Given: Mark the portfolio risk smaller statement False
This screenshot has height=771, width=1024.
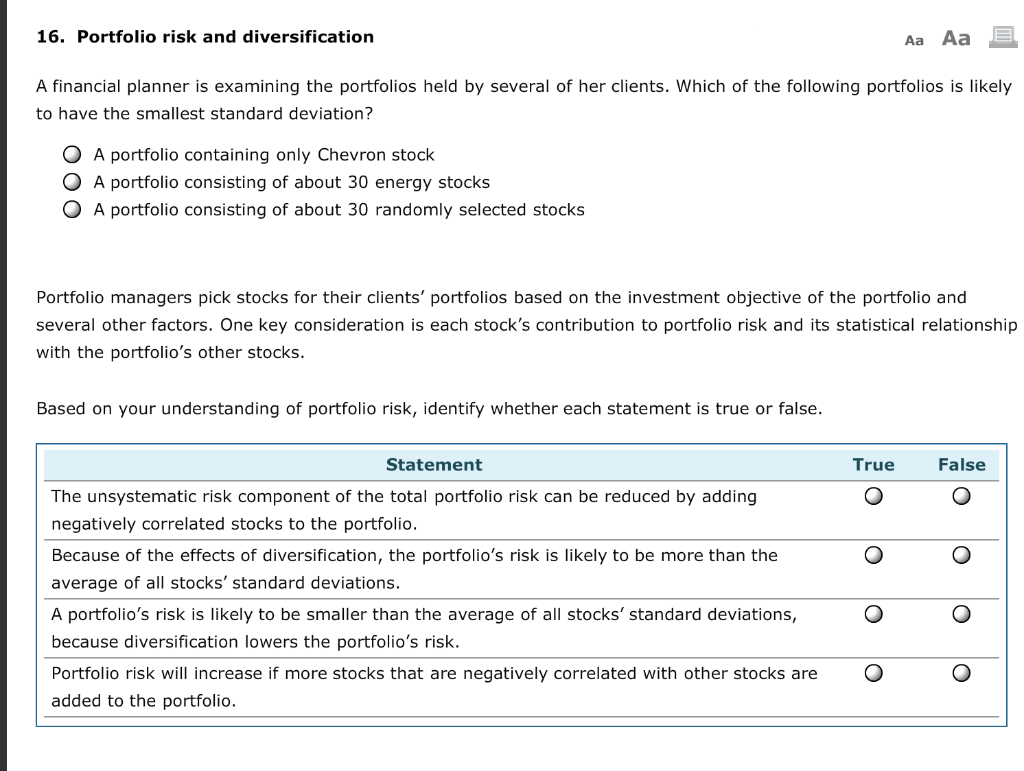Looking at the screenshot, I should [961, 613].
